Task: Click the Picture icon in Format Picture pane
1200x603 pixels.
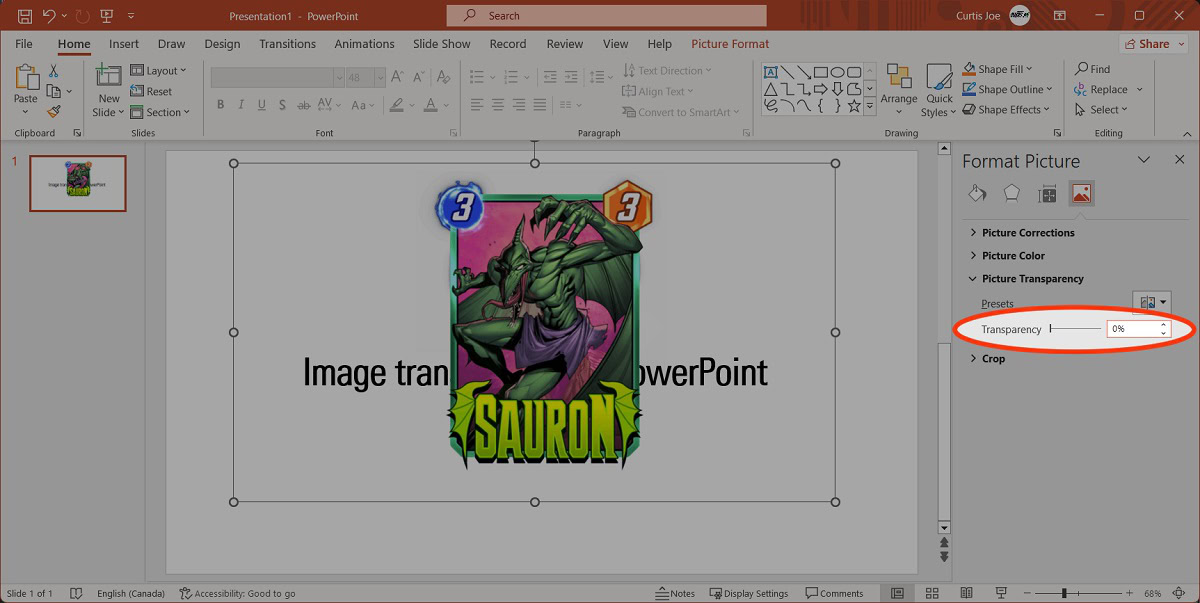Action: [x=1080, y=194]
